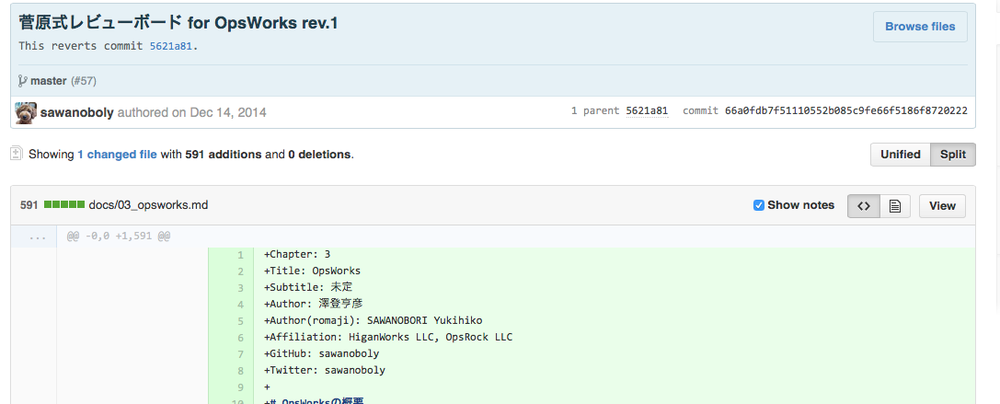Click the commit title '菅原式レビューボード for OpsWorks rev.1'
This screenshot has height=404, width=1000.
point(178,24)
